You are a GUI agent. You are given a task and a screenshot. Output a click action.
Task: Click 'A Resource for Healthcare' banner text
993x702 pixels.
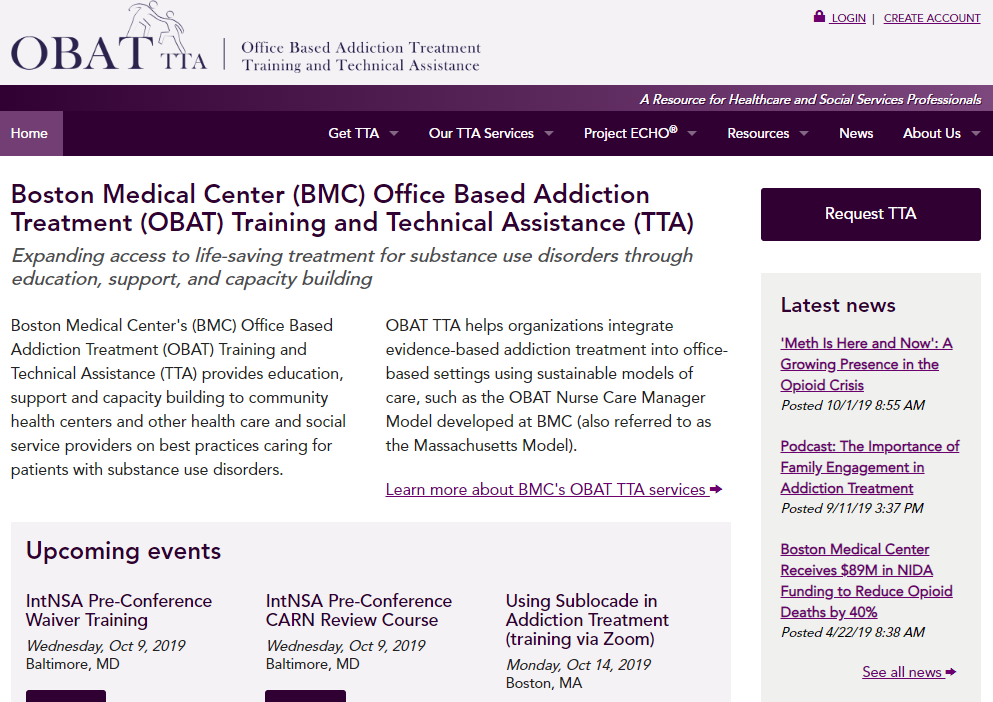point(810,99)
